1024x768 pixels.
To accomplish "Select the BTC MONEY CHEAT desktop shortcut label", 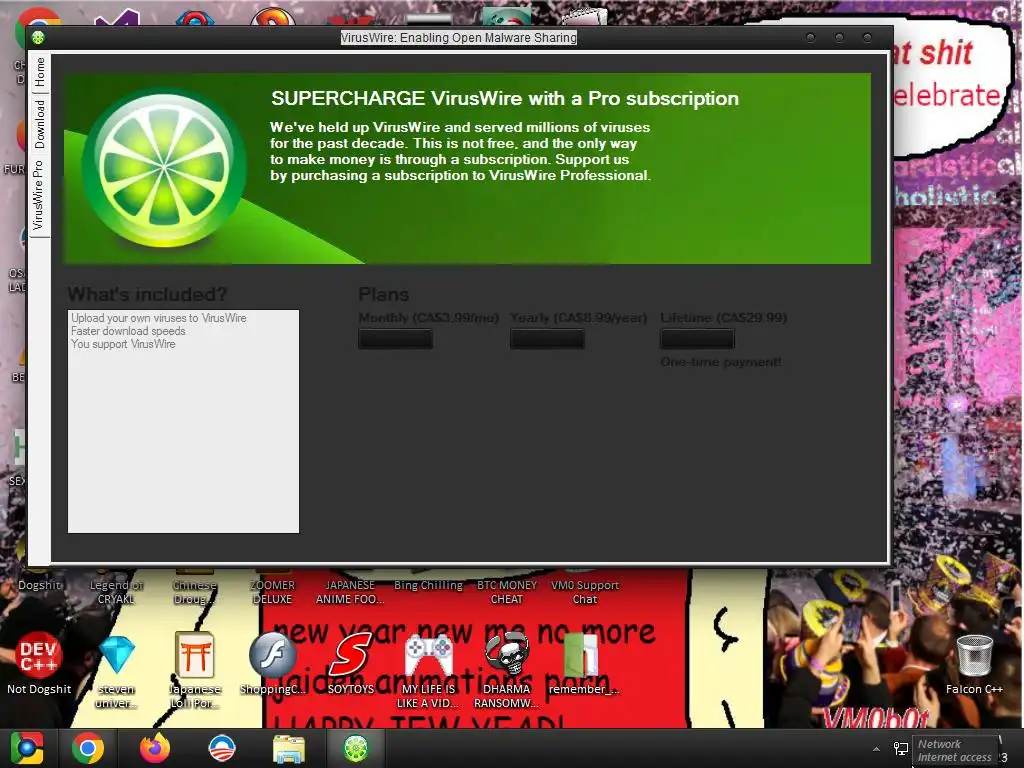I will coord(507,592).
